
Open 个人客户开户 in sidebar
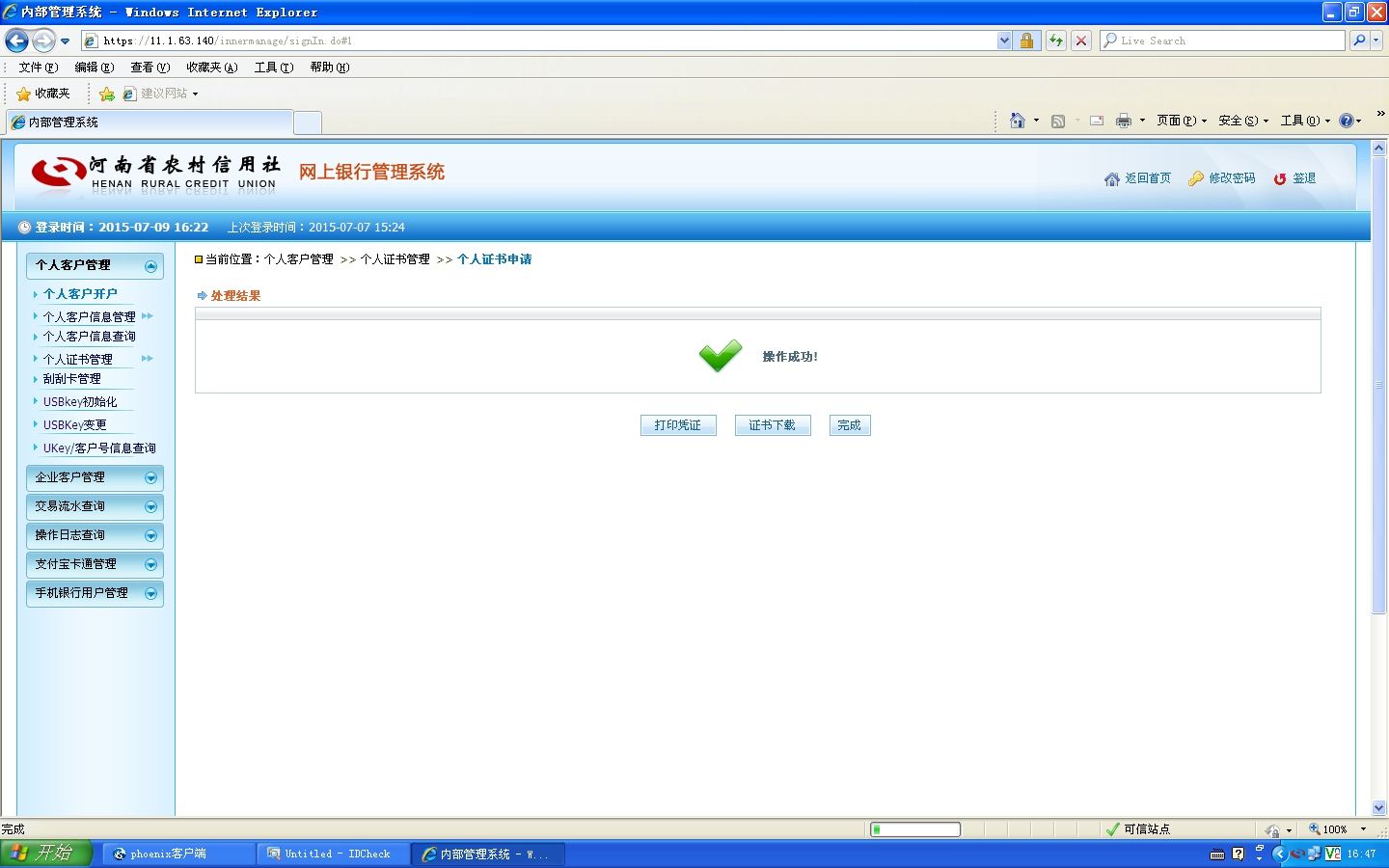(x=80, y=294)
